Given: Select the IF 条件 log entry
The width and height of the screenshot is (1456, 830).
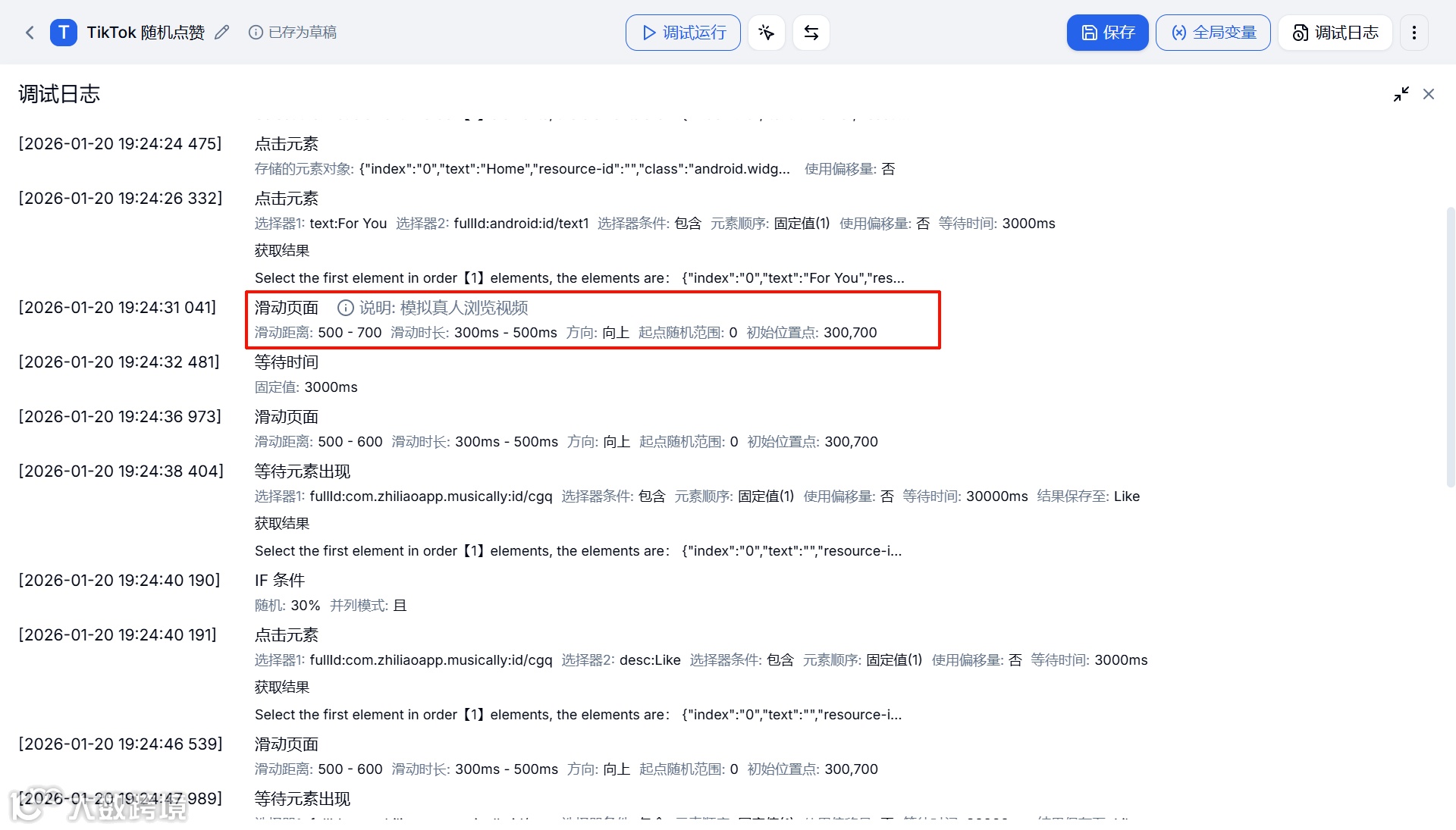Looking at the screenshot, I should click(280, 581).
